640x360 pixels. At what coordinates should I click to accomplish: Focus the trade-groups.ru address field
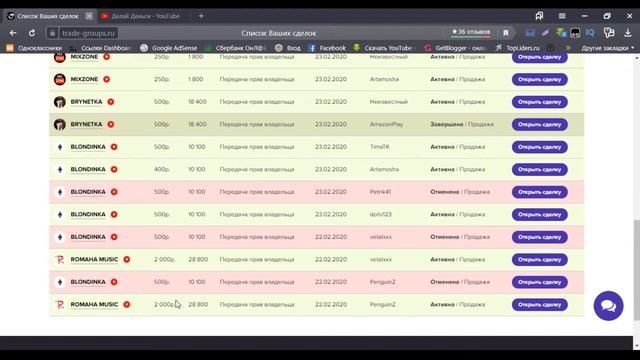pos(88,33)
